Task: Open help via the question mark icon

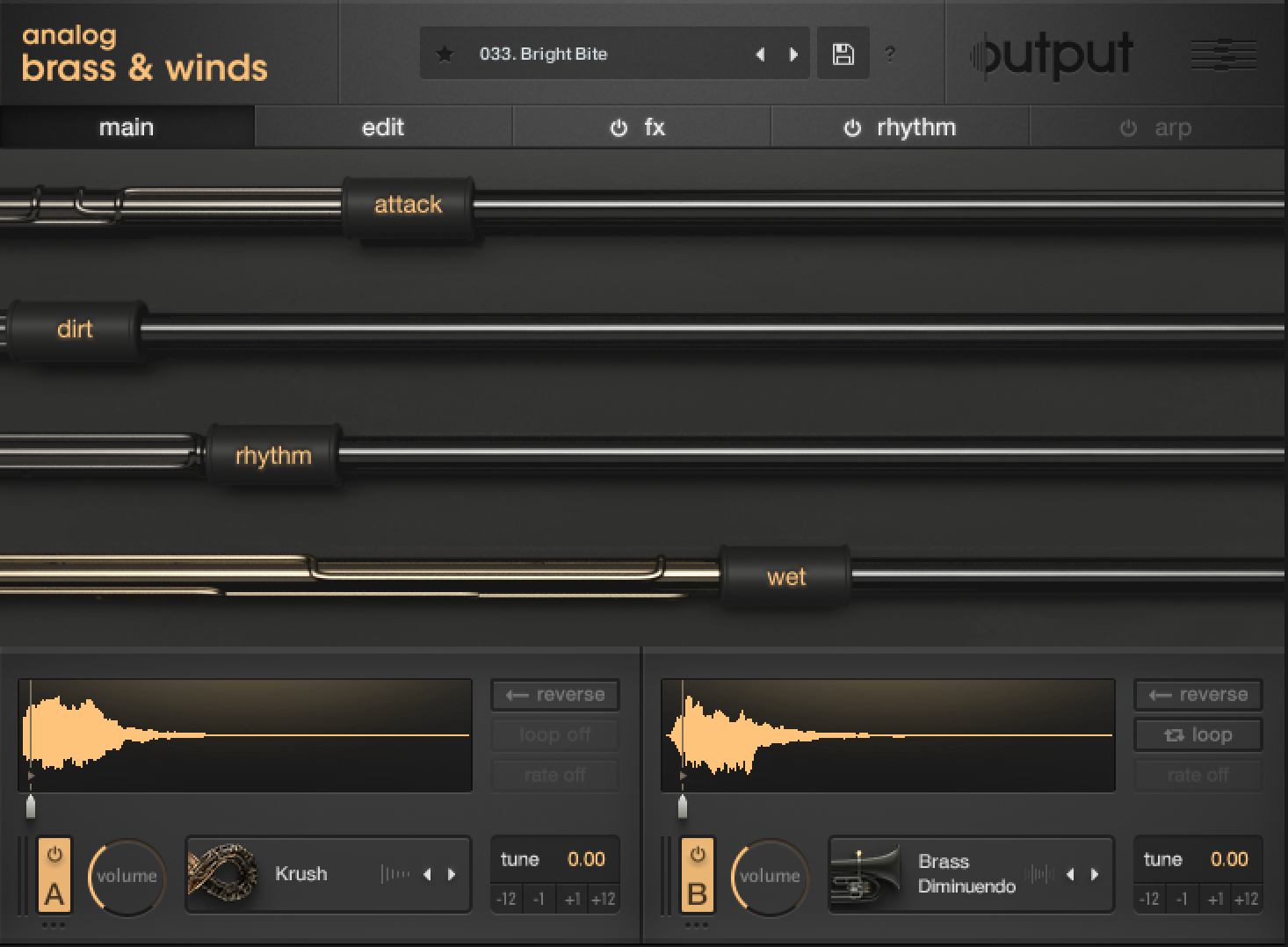Action: [890, 54]
